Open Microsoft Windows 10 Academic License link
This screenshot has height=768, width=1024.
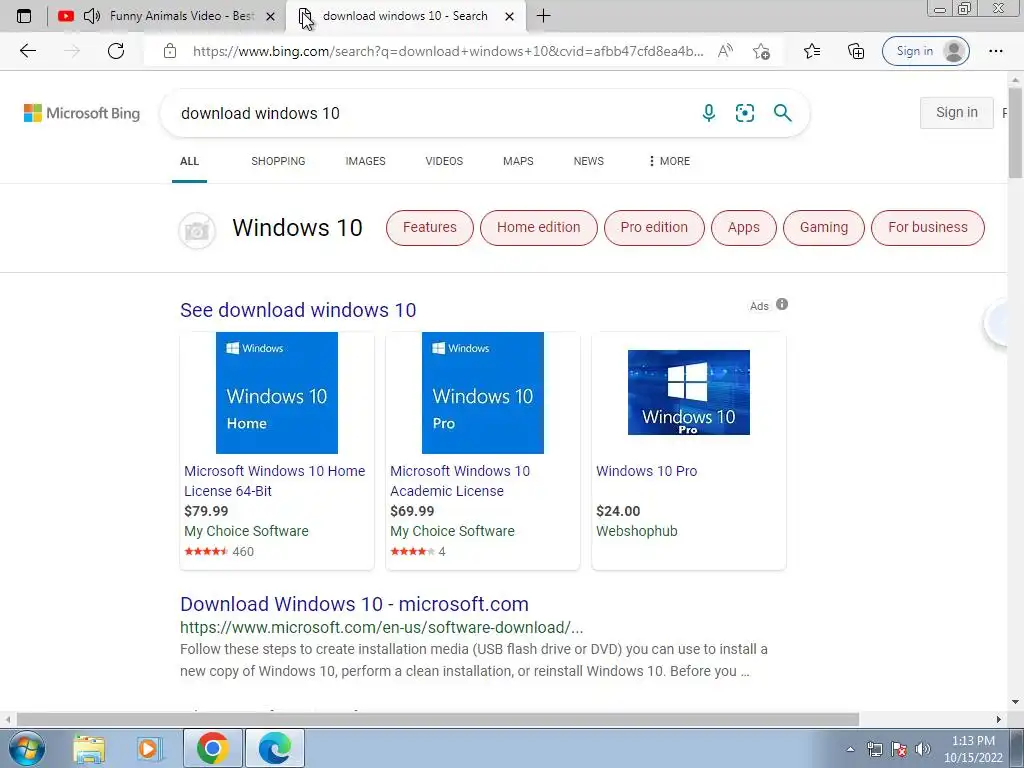point(460,481)
